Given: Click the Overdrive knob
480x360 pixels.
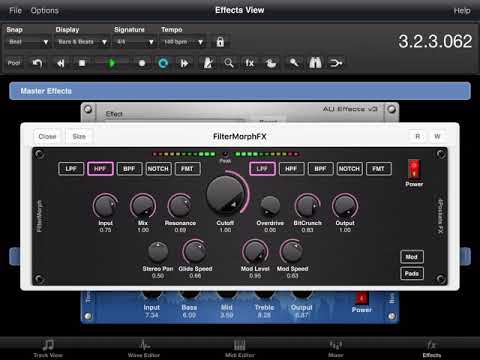Looking at the screenshot, I should (270, 206).
